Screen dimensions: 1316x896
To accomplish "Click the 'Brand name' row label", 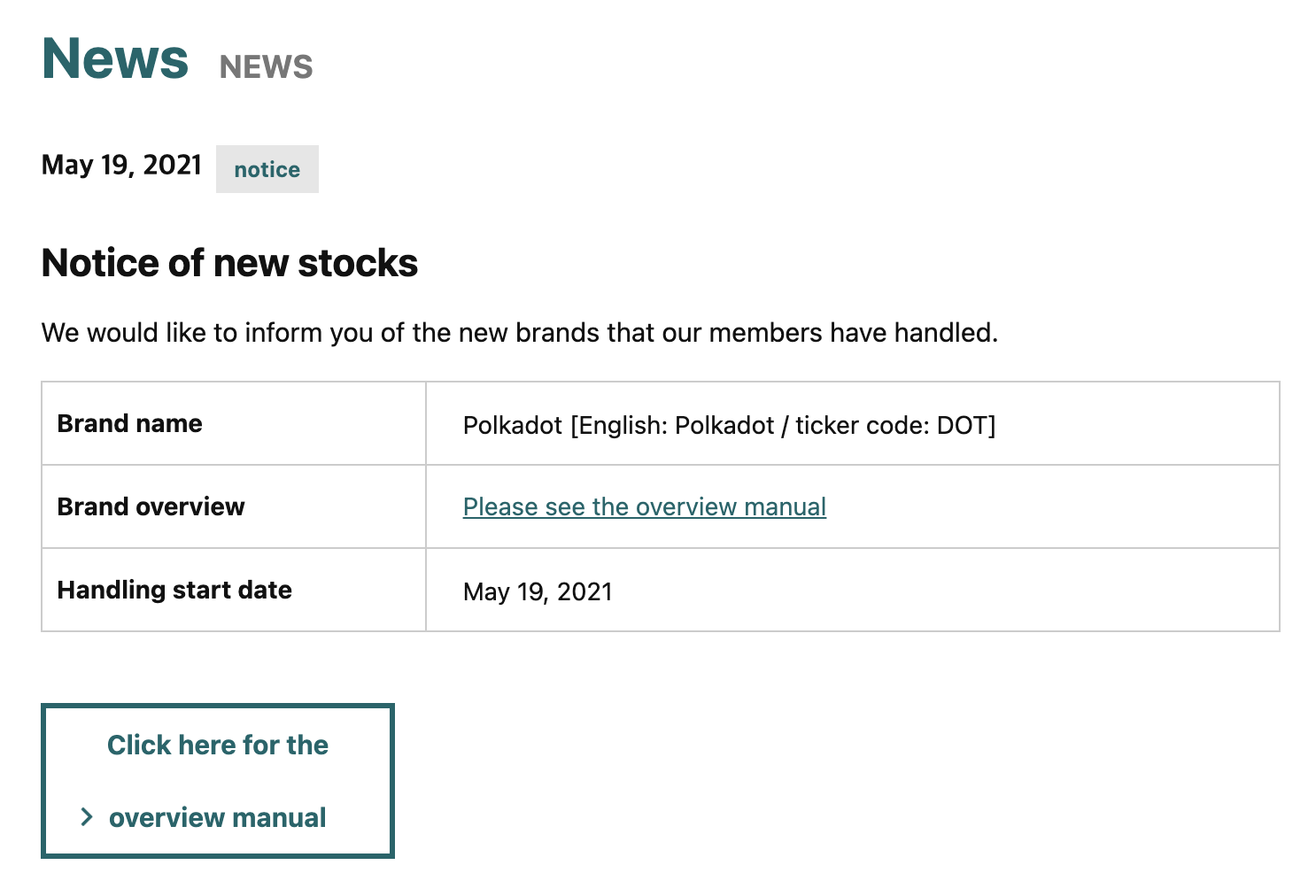I will pyautogui.click(x=129, y=424).
